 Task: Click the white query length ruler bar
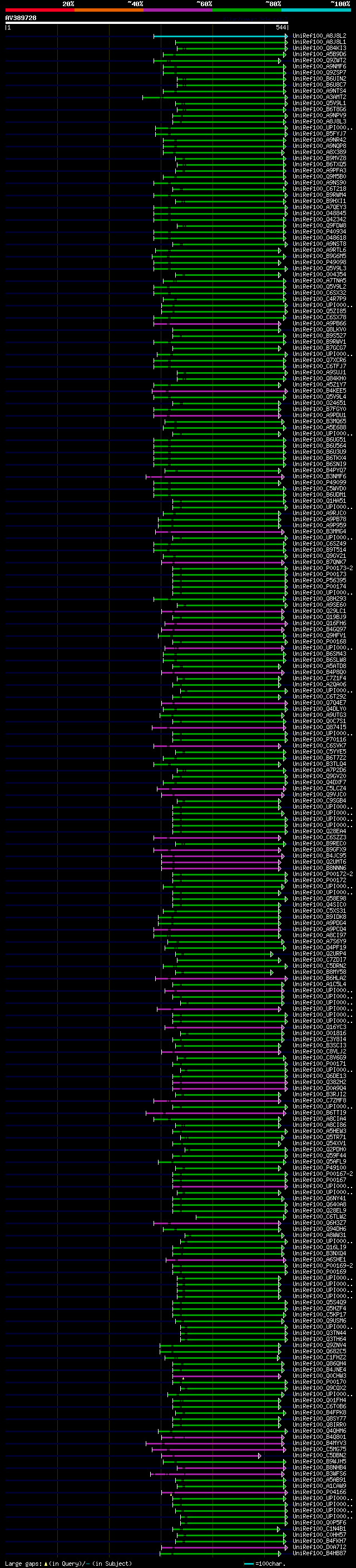coord(147,23)
